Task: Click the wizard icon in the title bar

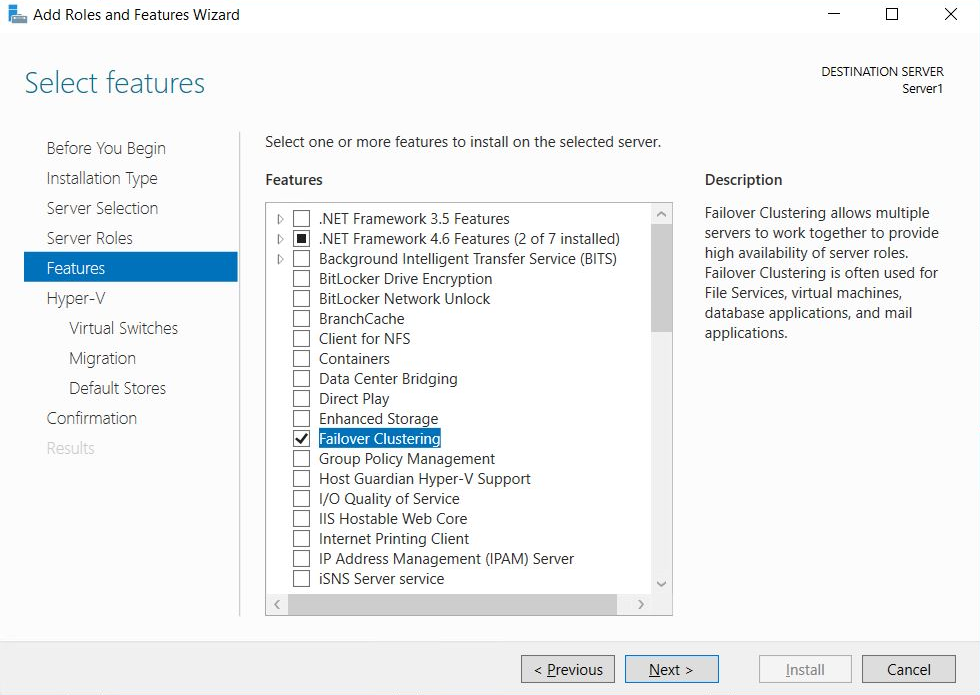Action: [16, 14]
